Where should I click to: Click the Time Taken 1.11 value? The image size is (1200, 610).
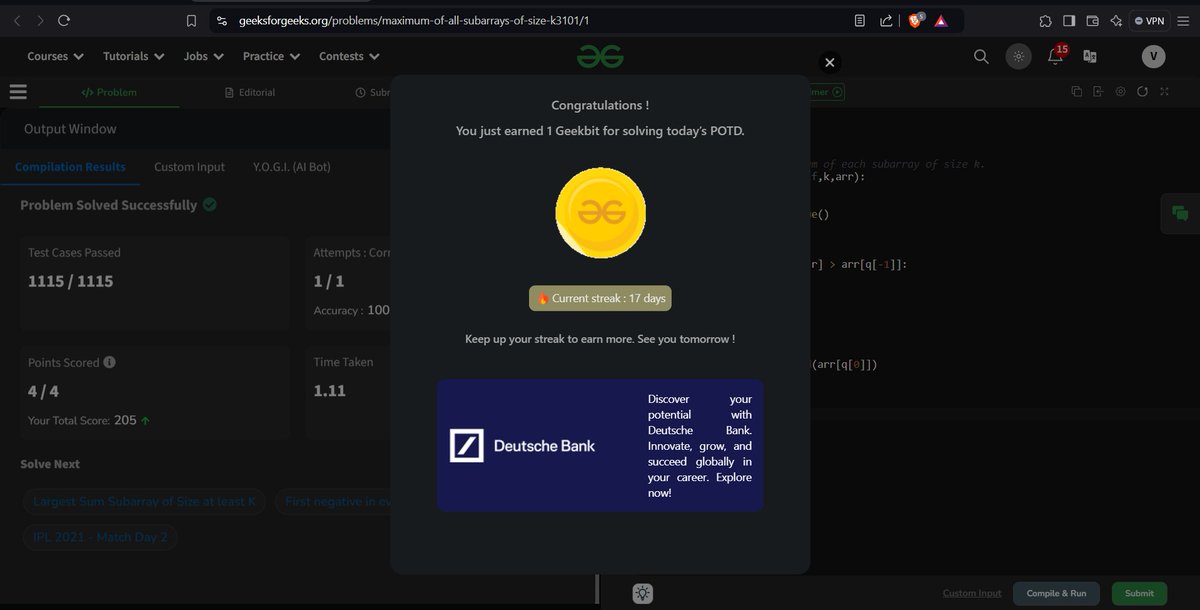(x=329, y=391)
